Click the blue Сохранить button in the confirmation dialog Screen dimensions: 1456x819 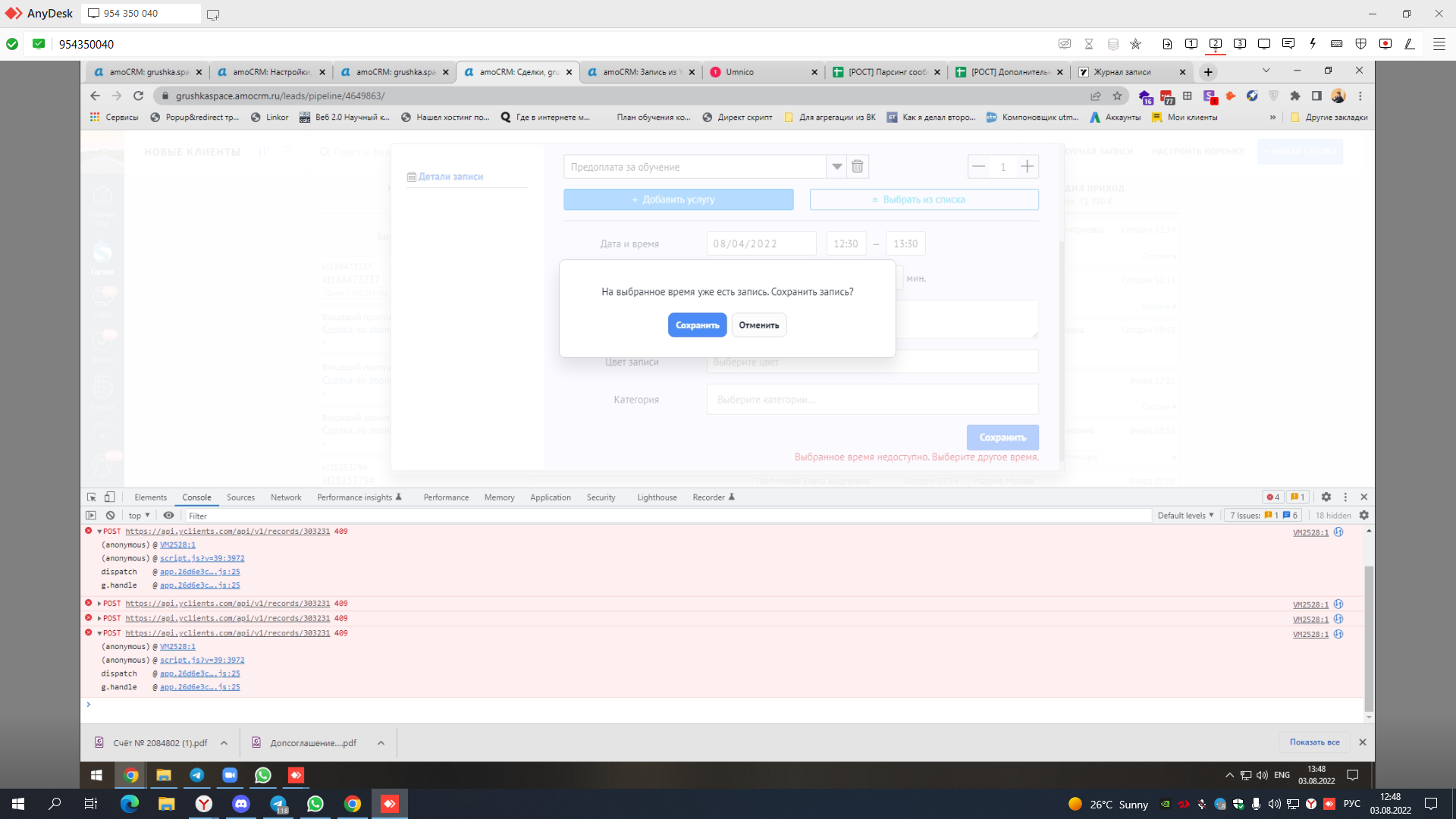click(x=697, y=325)
